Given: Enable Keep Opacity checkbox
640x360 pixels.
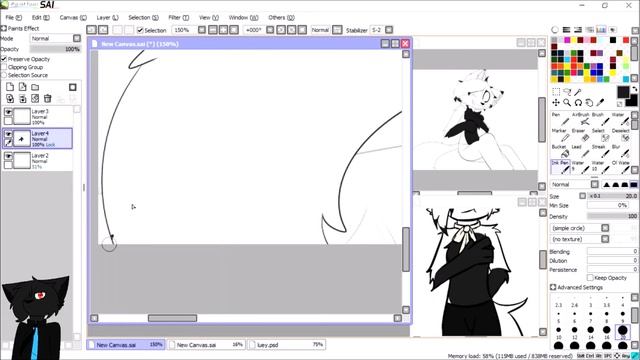Looking at the screenshot, I should click(x=590, y=278).
